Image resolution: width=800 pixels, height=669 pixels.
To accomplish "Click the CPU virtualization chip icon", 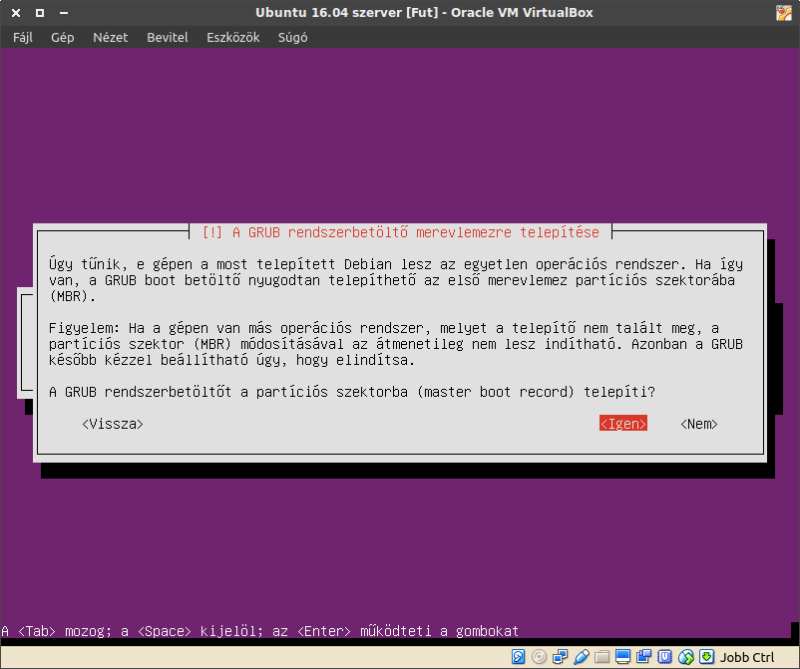I will click(664, 656).
